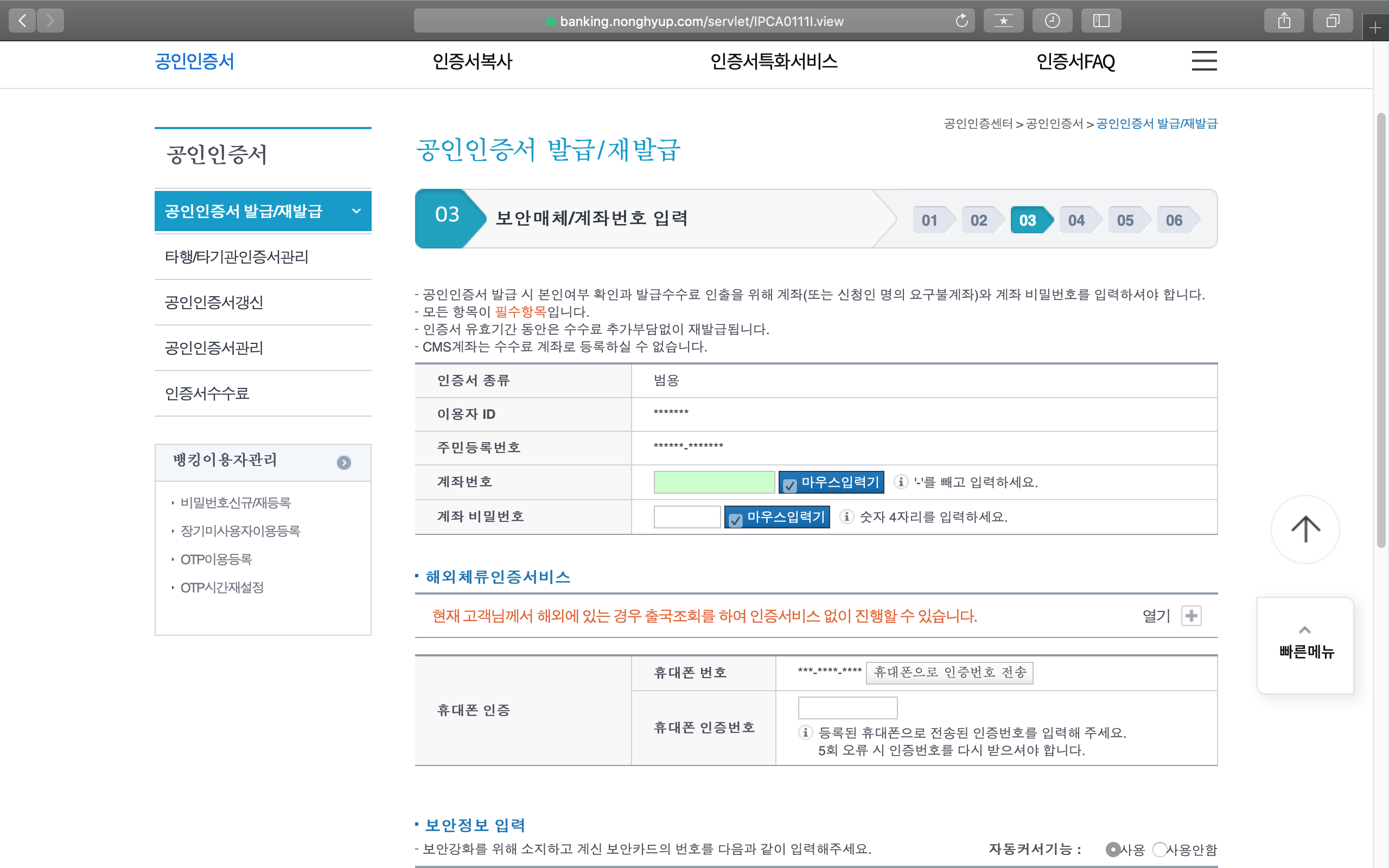Click the scroll-to-top arrow icon
This screenshot has width=1389, height=868.
tap(1305, 529)
